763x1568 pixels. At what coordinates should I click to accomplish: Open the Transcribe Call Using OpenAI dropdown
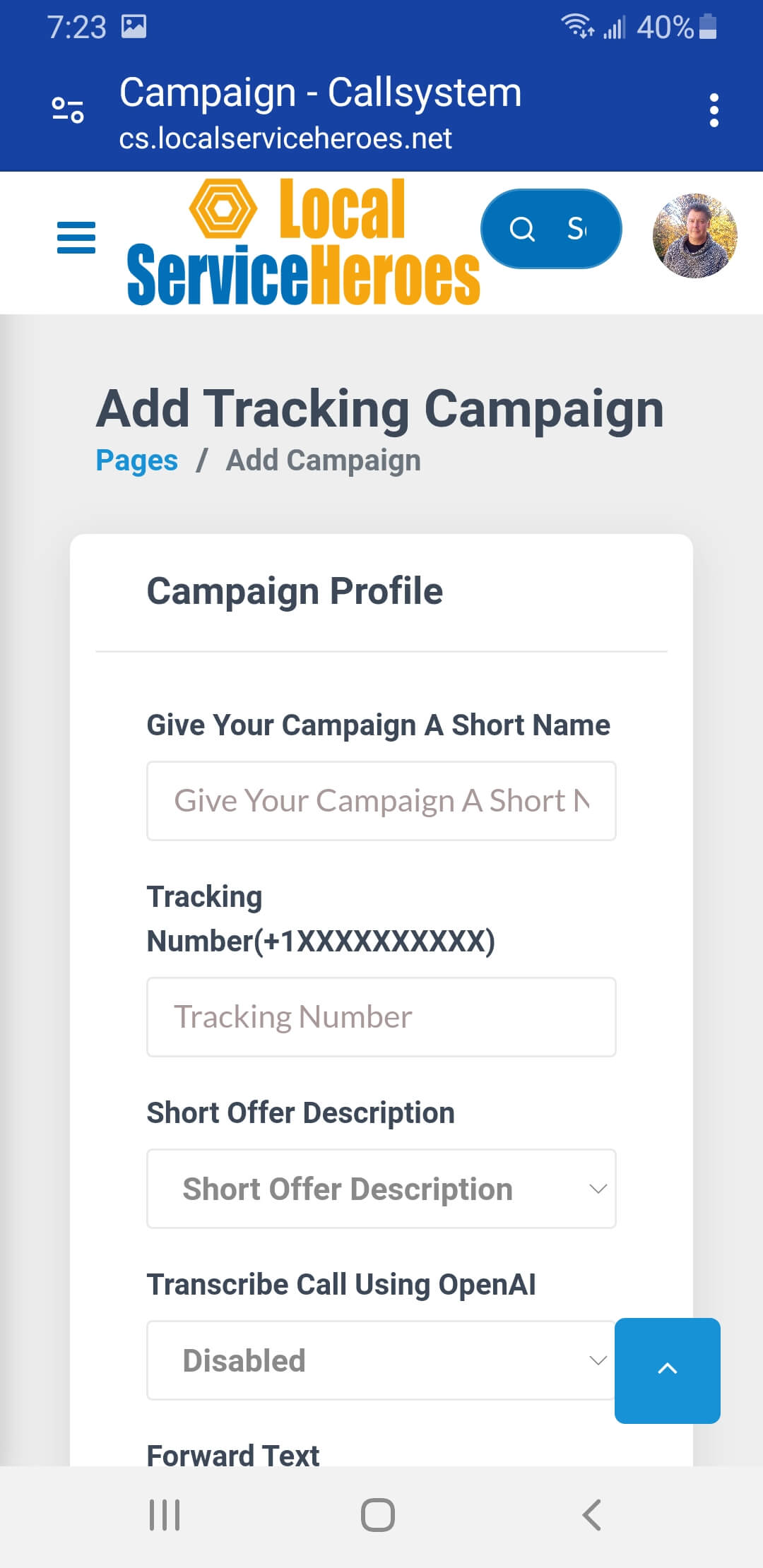pyautogui.click(x=381, y=1360)
